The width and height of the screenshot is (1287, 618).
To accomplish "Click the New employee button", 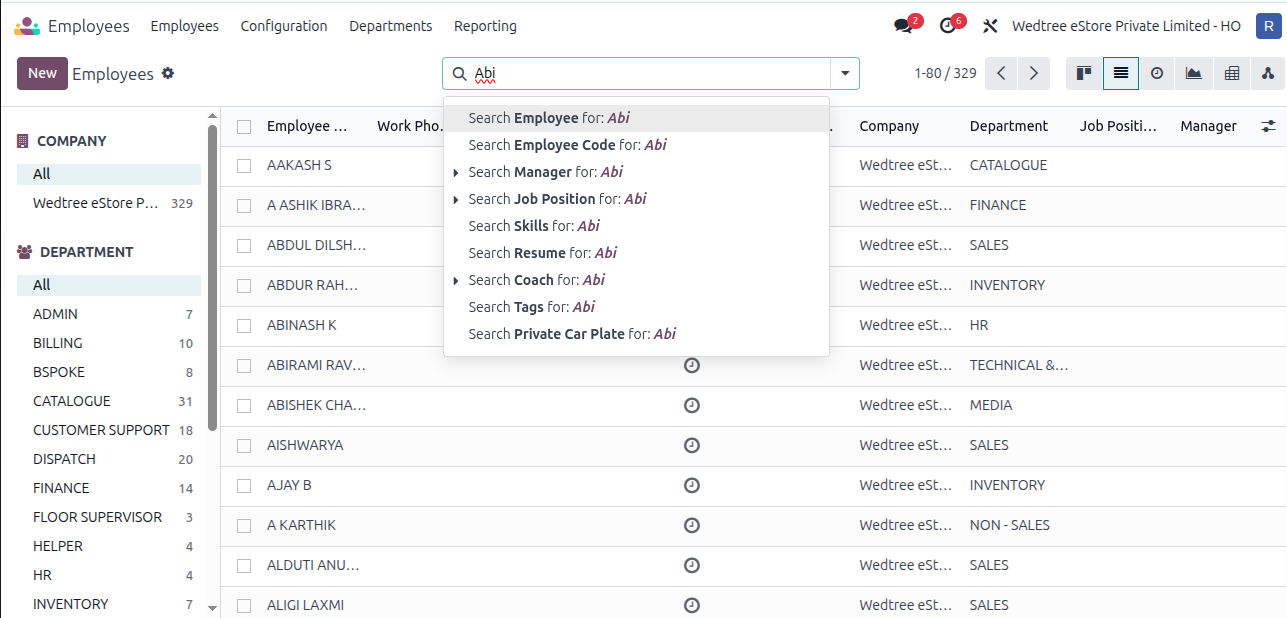I will 42,73.
